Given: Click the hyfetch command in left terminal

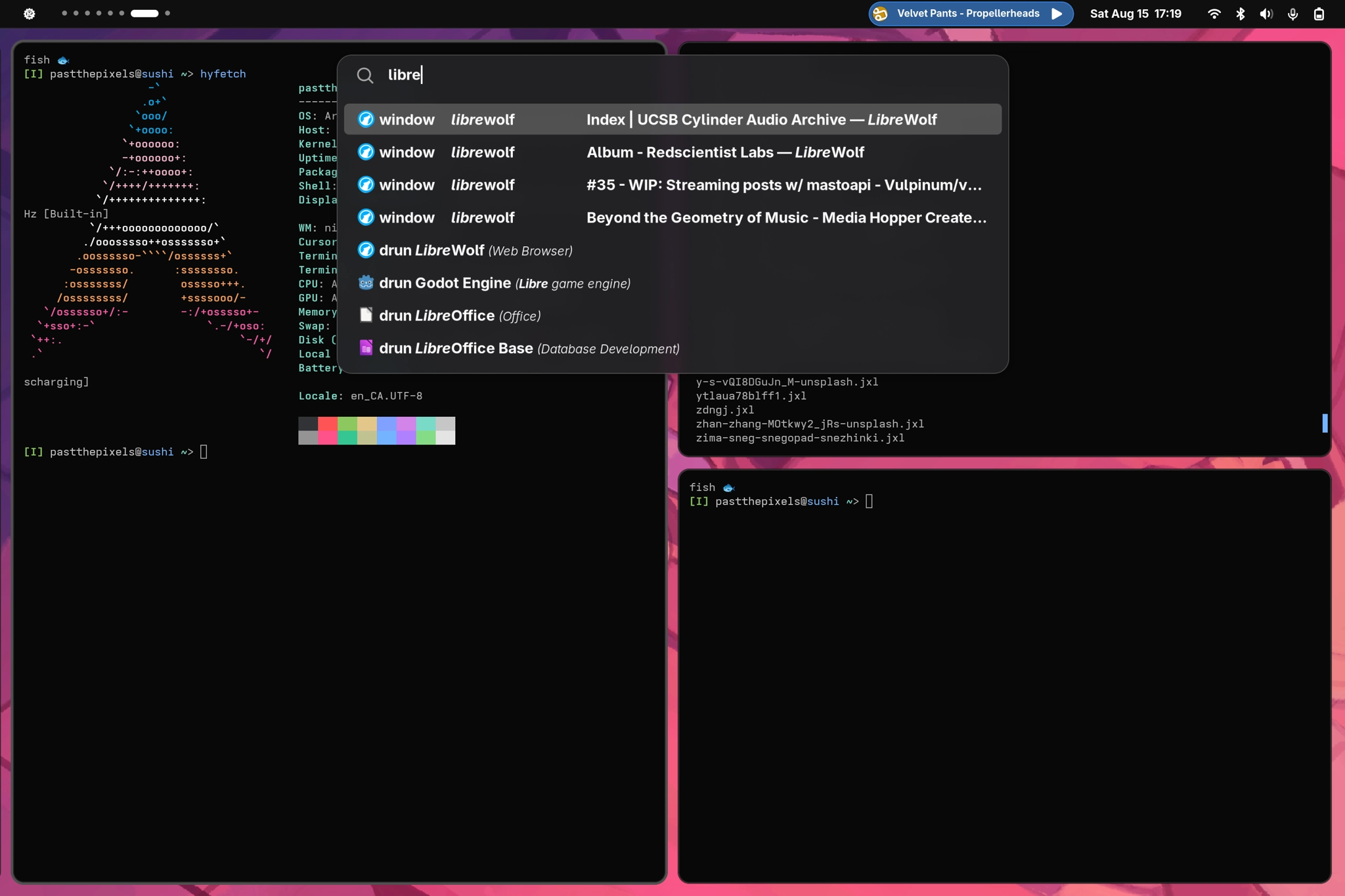Looking at the screenshot, I should pos(223,74).
